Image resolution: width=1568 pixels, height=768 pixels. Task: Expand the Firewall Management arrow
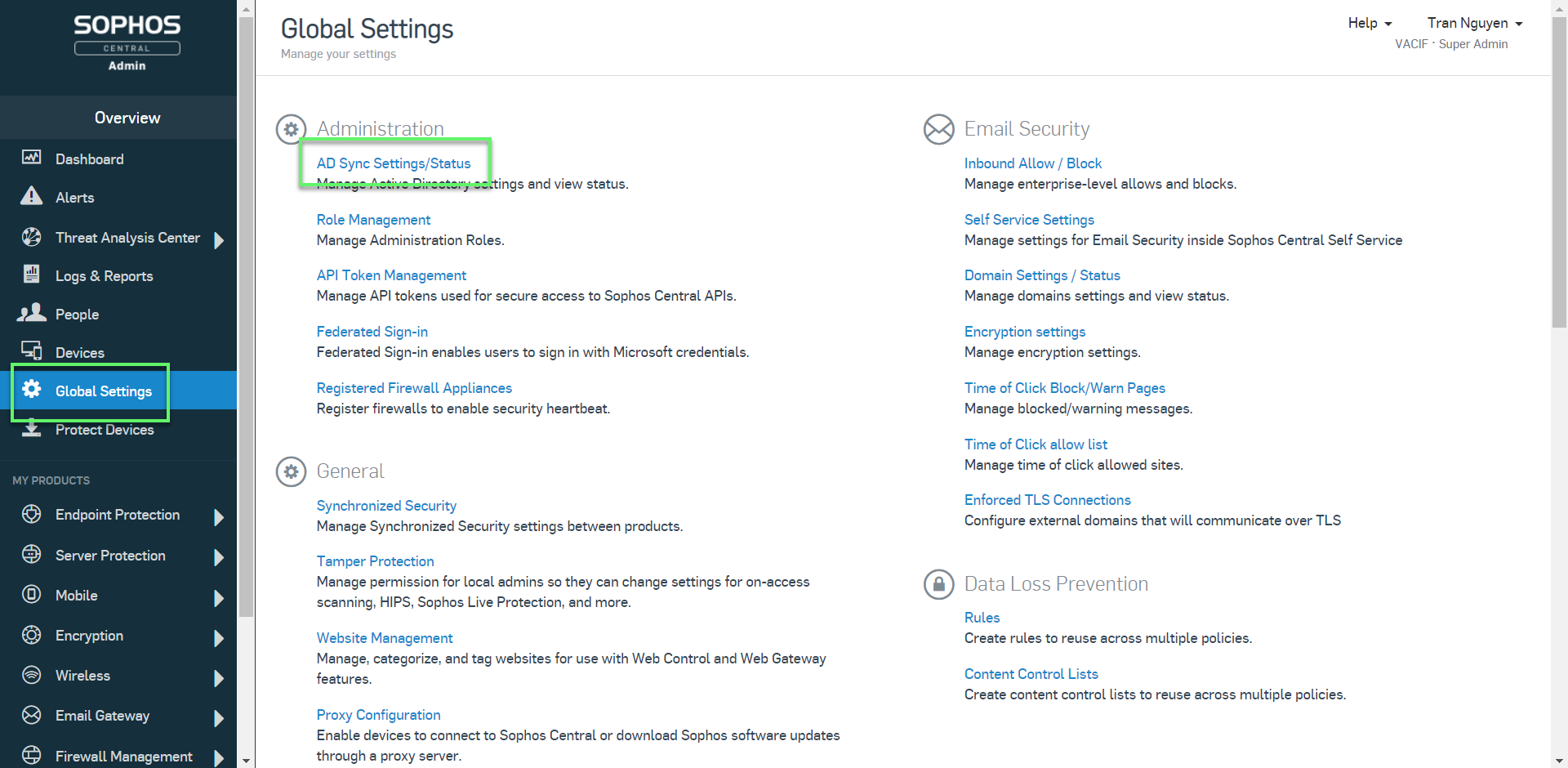[219, 757]
